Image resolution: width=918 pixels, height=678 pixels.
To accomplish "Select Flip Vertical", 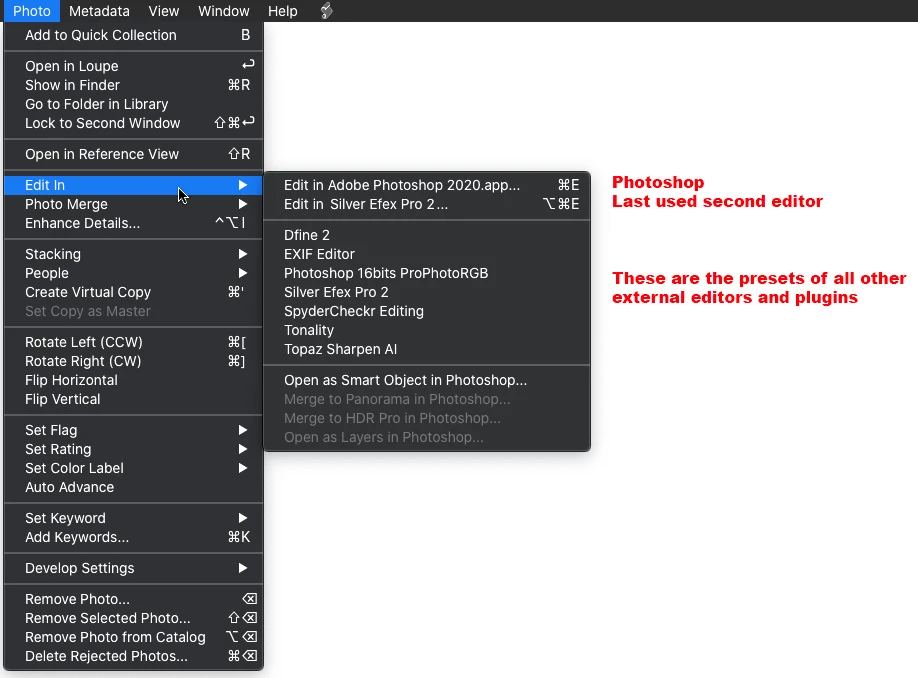I will 133,399.
